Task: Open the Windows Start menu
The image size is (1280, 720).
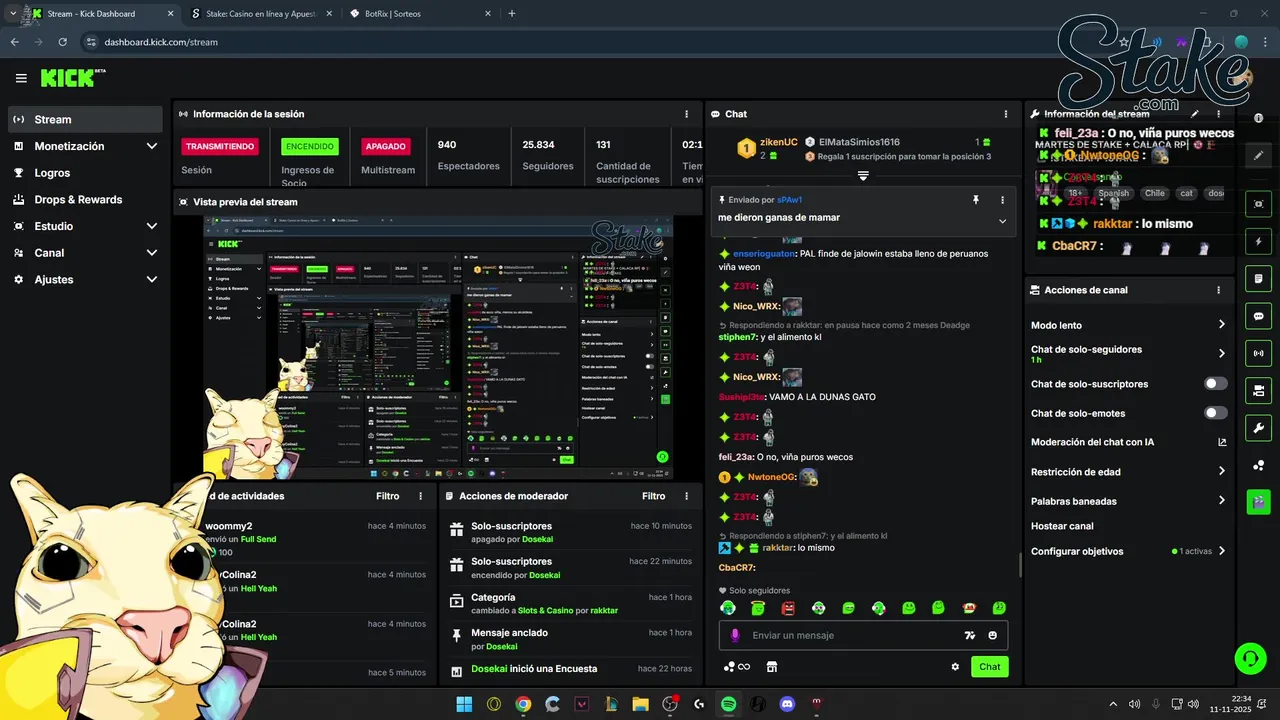Action: [x=464, y=704]
